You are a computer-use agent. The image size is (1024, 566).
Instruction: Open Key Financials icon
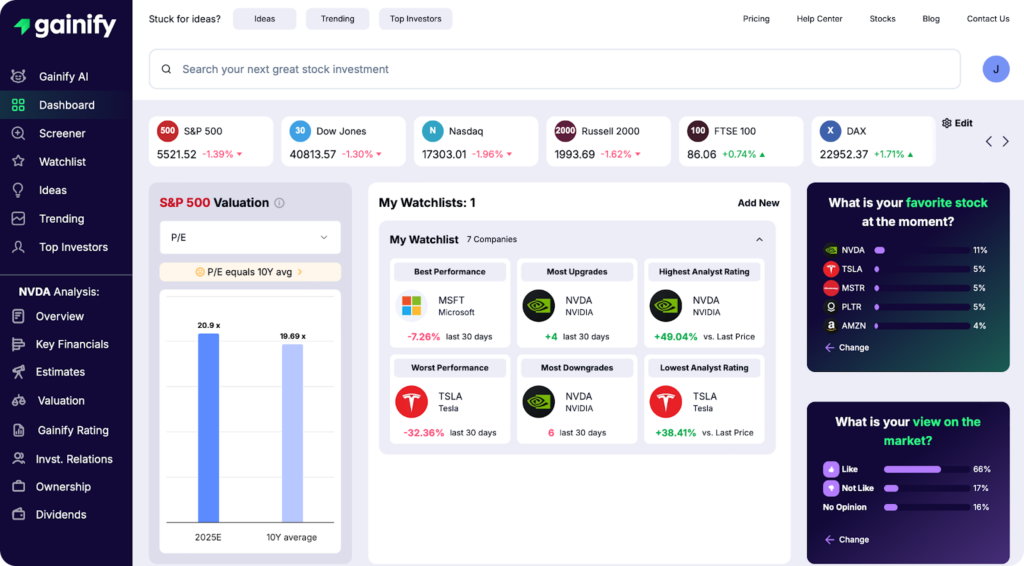(x=18, y=344)
